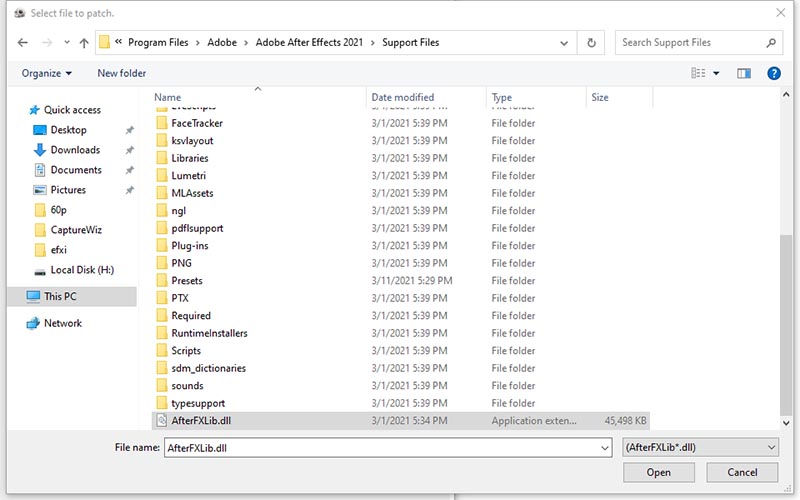Select the Plug-ins folder icon
Image resolution: width=800 pixels, height=500 pixels.
(x=161, y=245)
